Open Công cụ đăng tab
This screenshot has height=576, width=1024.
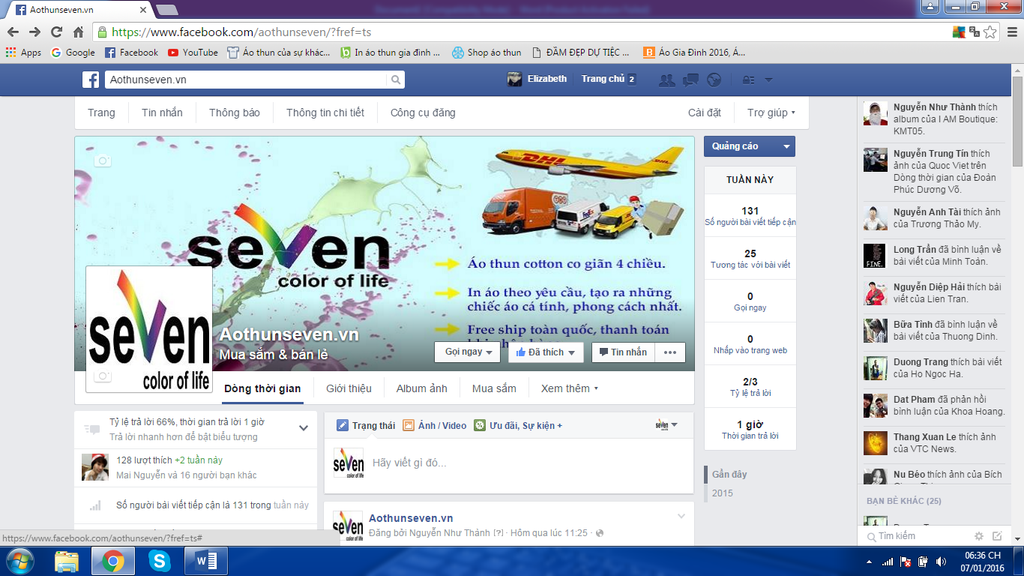point(423,112)
